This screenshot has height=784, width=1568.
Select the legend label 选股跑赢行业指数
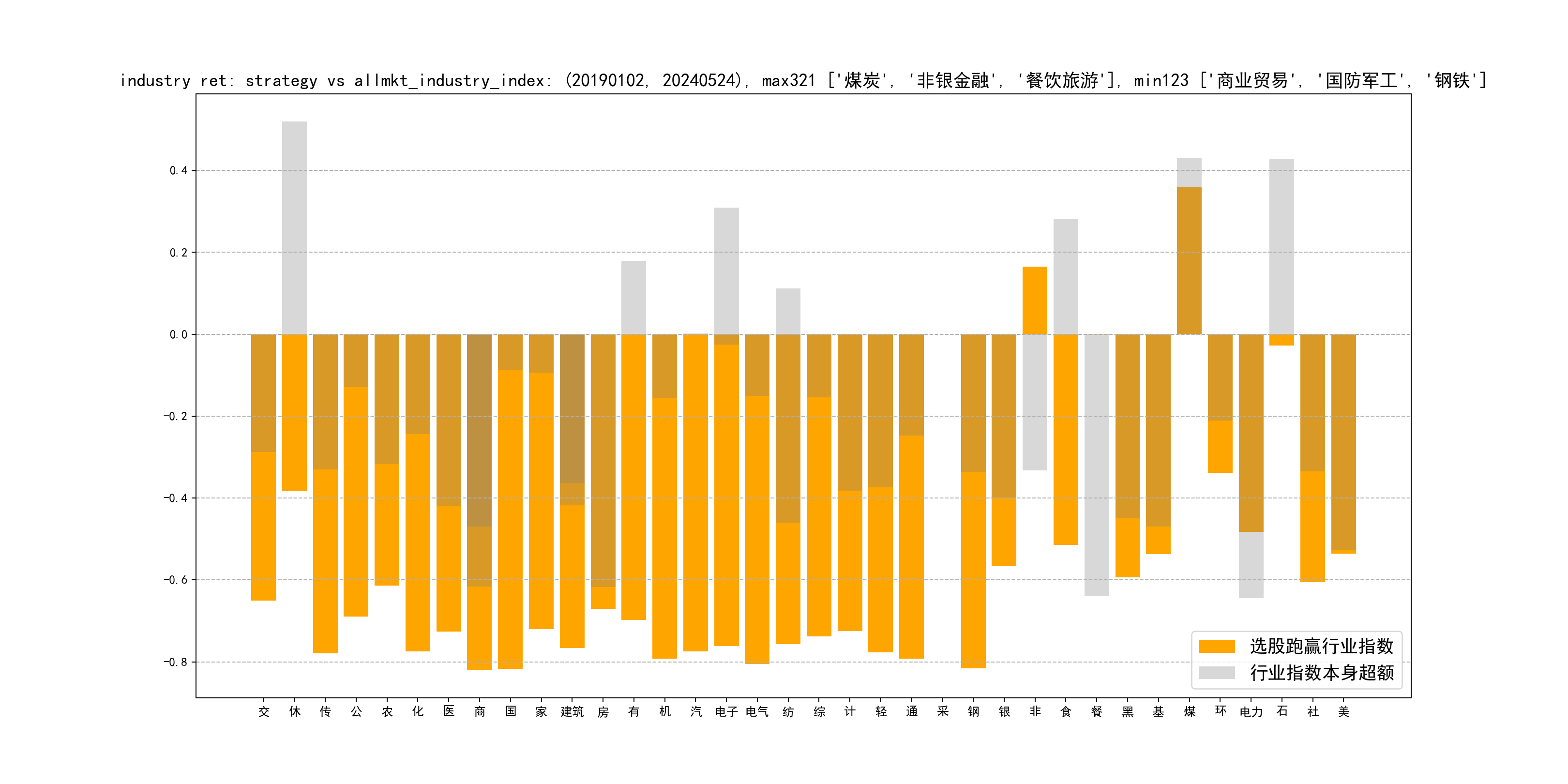click(1322, 647)
